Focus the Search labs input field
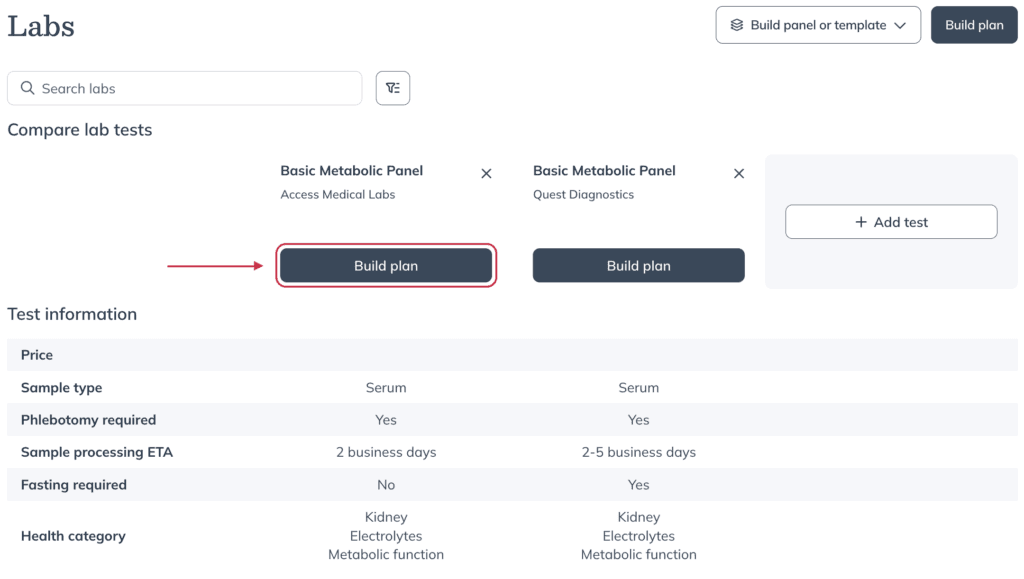This screenshot has height=579, width=1024. 185,88
